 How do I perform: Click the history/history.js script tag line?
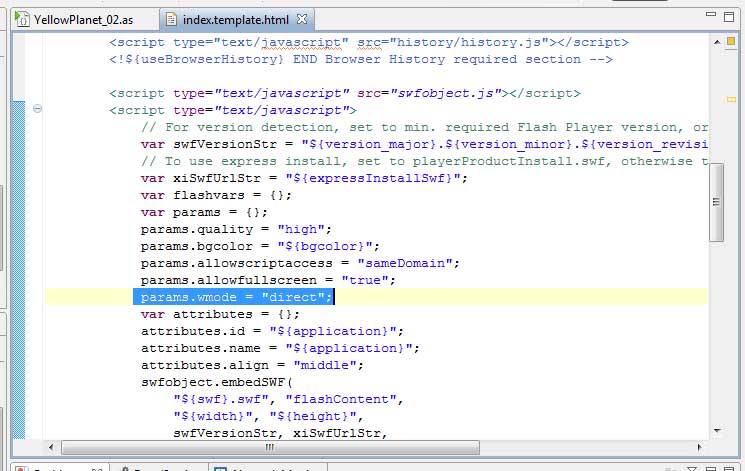coord(369,42)
